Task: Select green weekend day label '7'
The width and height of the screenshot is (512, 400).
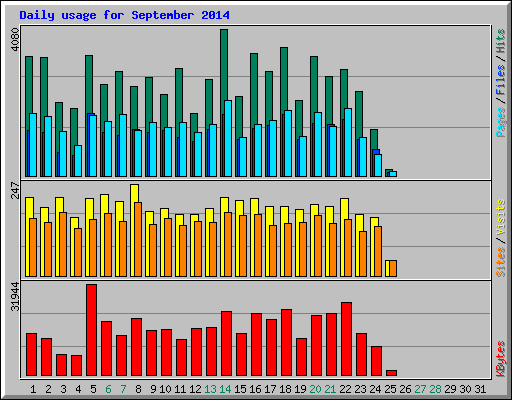Action: point(123,389)
